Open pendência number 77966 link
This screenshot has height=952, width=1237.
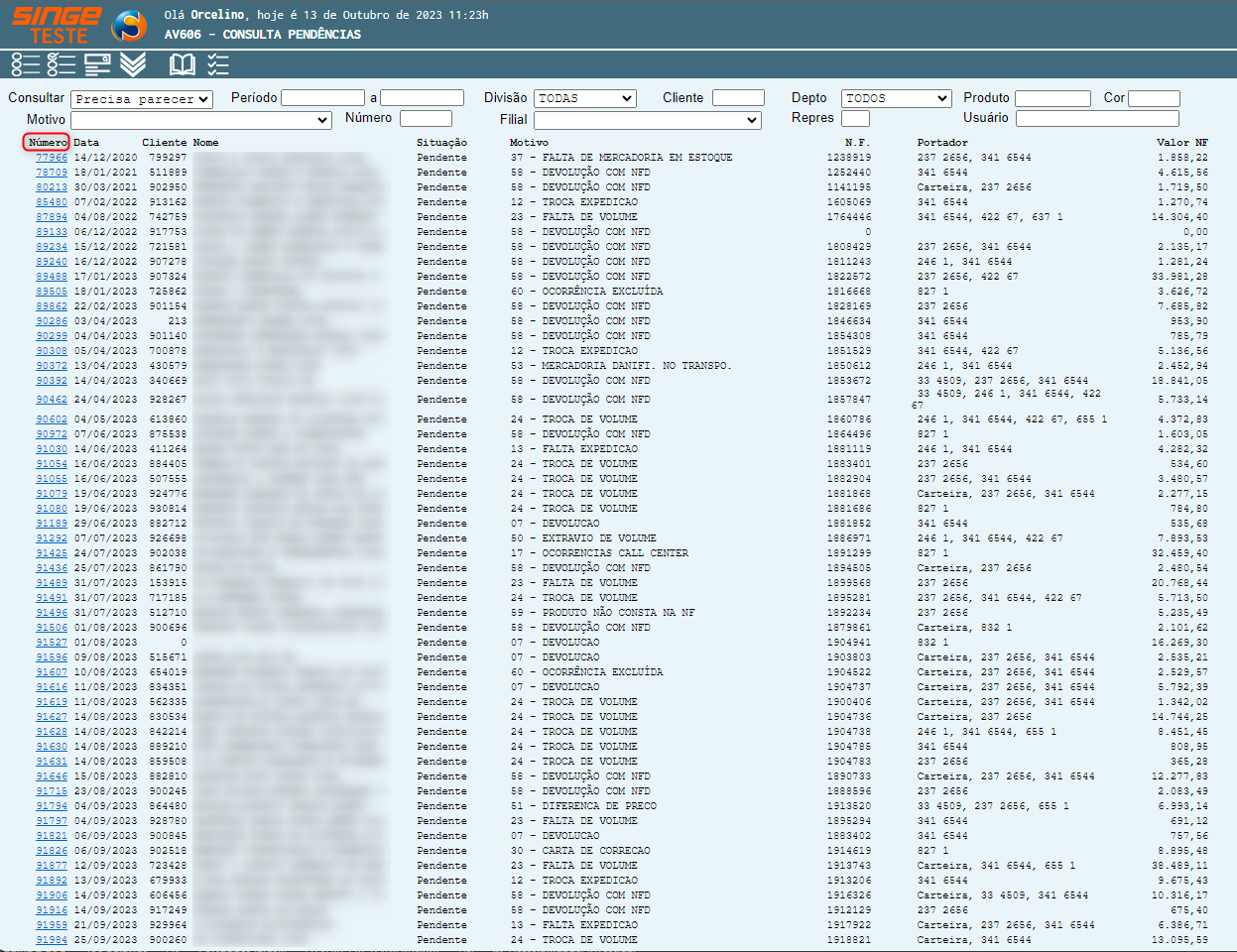[x=52, y=158]
